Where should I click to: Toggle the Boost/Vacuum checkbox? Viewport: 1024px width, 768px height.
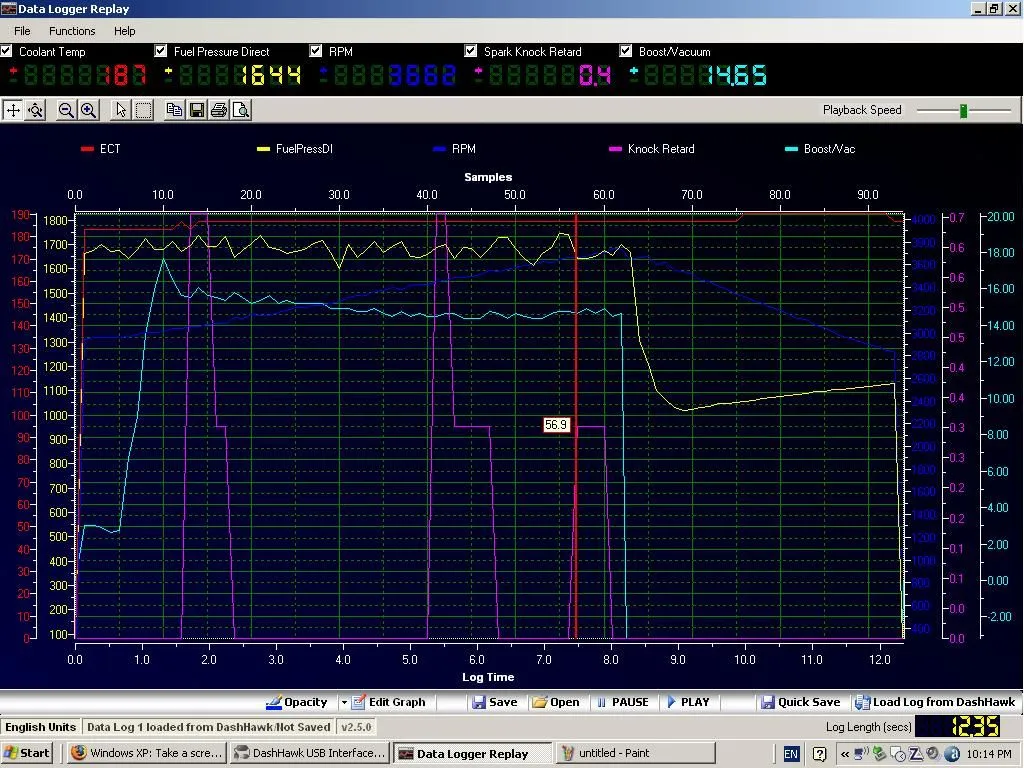pyautogui.click(x=626, y=51)
